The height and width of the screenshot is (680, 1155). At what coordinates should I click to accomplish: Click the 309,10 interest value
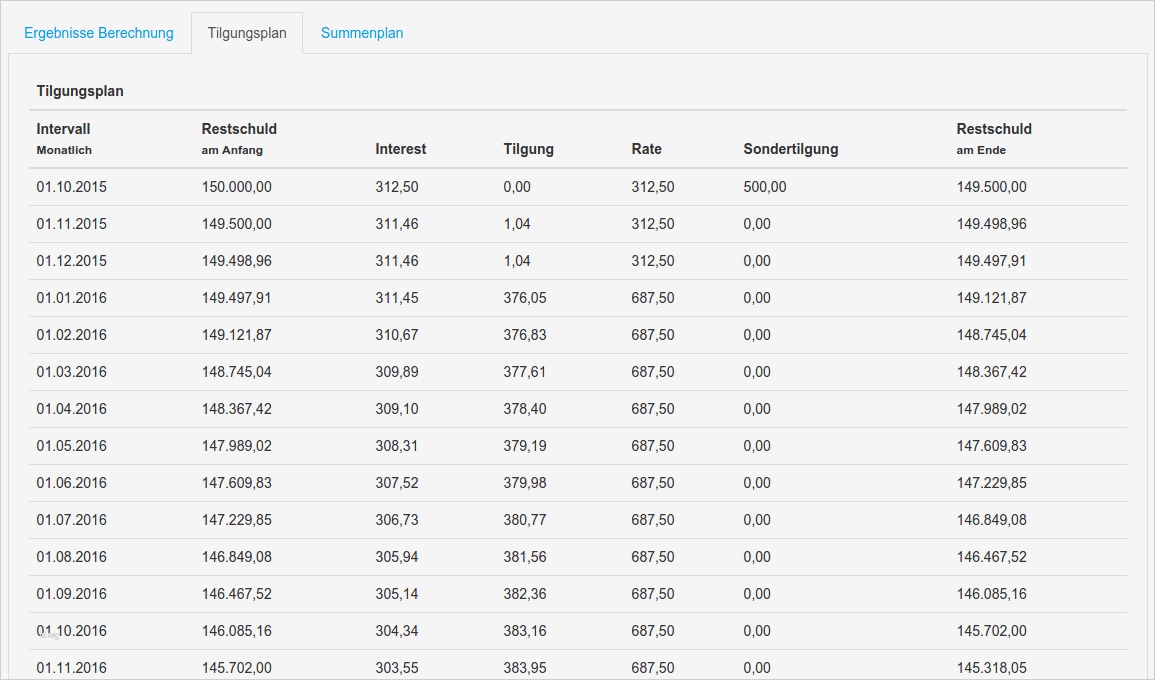[397, 409]
